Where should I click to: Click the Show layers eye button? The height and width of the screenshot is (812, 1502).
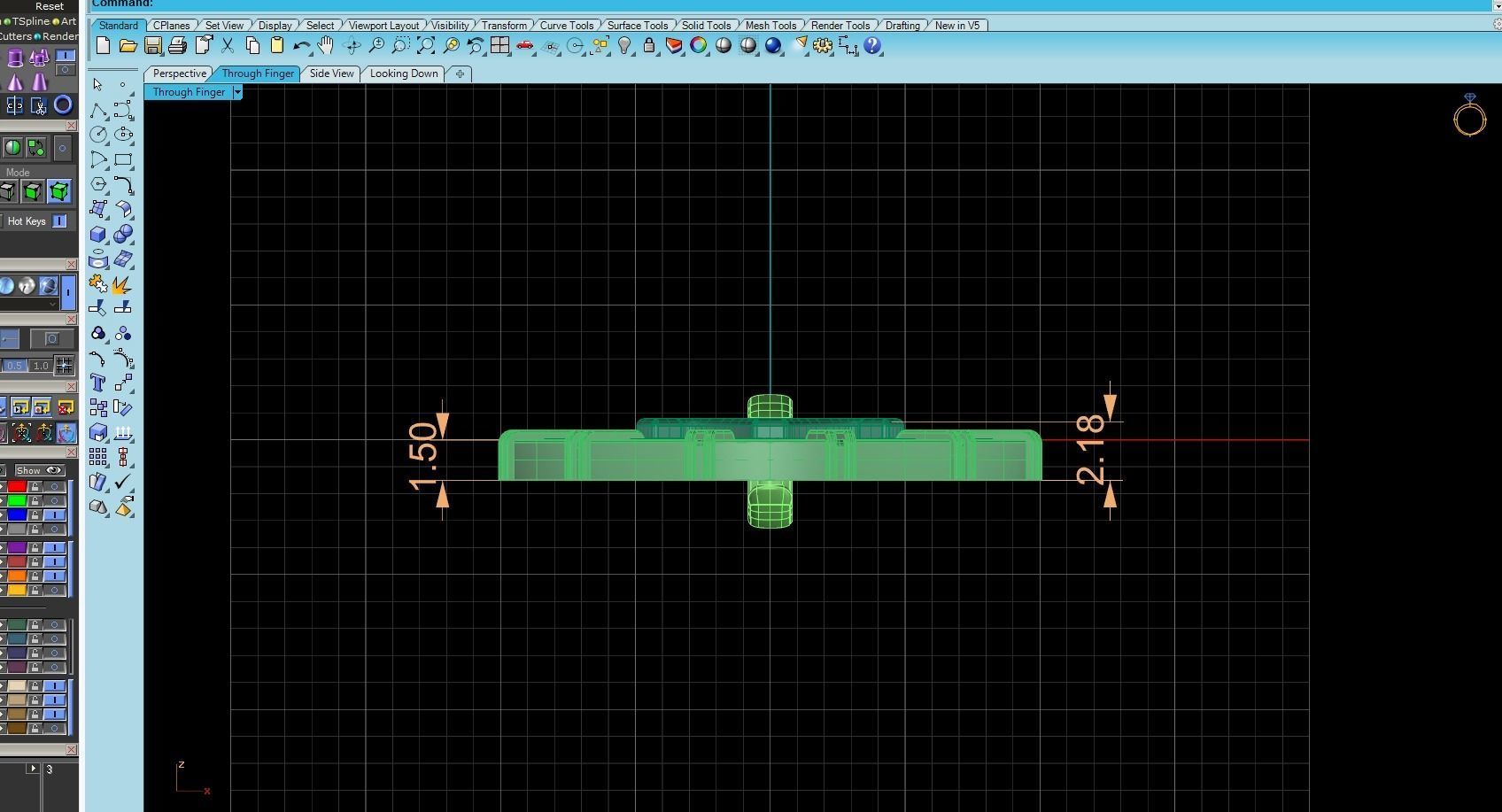(x=40, y=470)
